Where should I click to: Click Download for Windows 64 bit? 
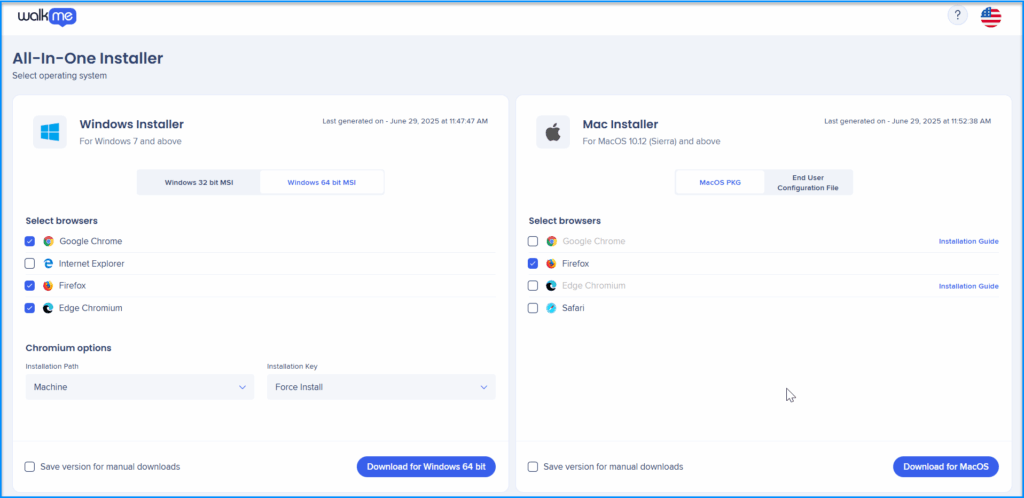(x=426, y=467)
